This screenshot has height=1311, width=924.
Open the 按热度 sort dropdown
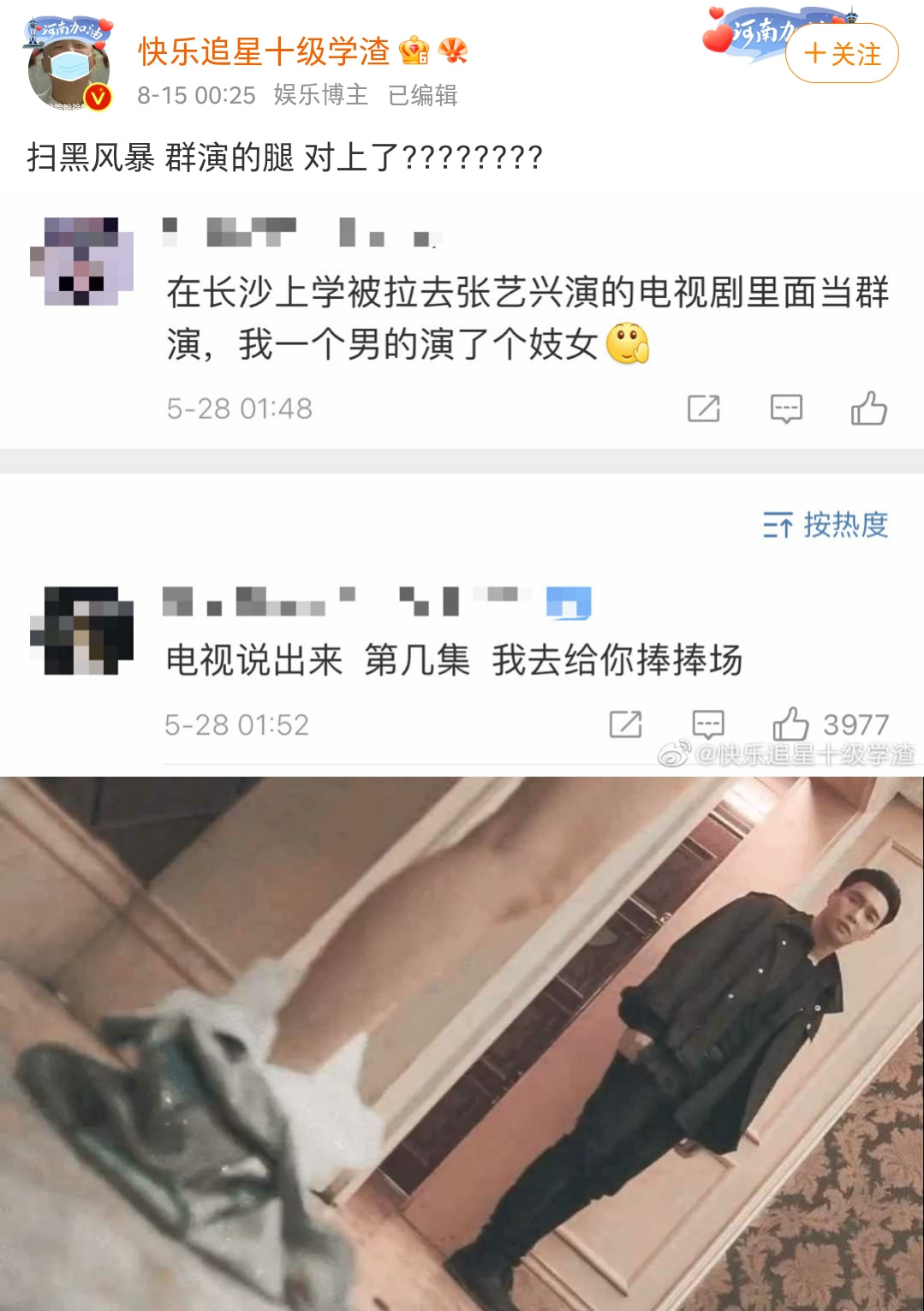826,525
